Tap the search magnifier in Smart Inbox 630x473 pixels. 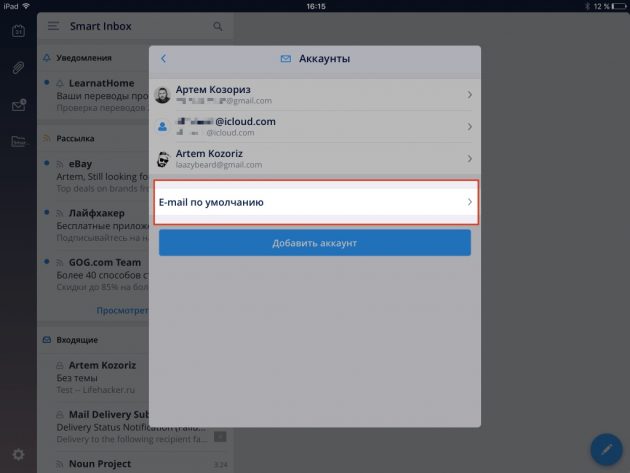(x=217, y=27)
